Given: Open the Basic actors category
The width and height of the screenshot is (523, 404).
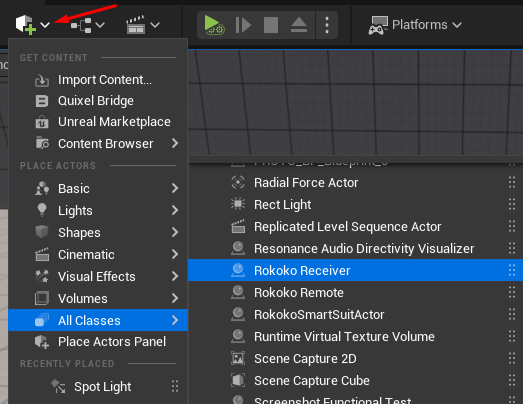Looking at the screenshot, I should [98, 188].
